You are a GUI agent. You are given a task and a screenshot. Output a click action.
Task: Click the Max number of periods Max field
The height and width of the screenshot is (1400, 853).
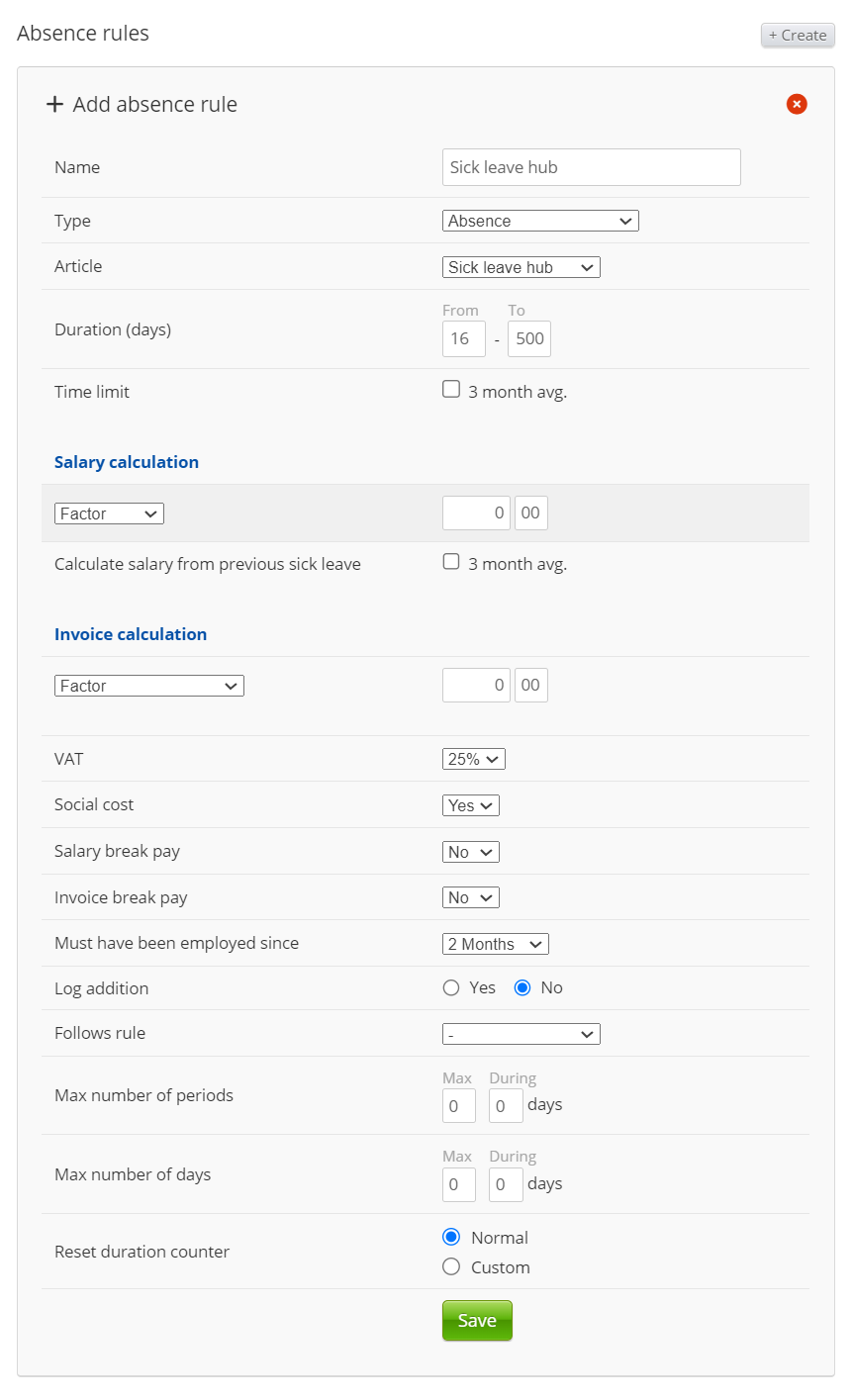[458, 1106]
